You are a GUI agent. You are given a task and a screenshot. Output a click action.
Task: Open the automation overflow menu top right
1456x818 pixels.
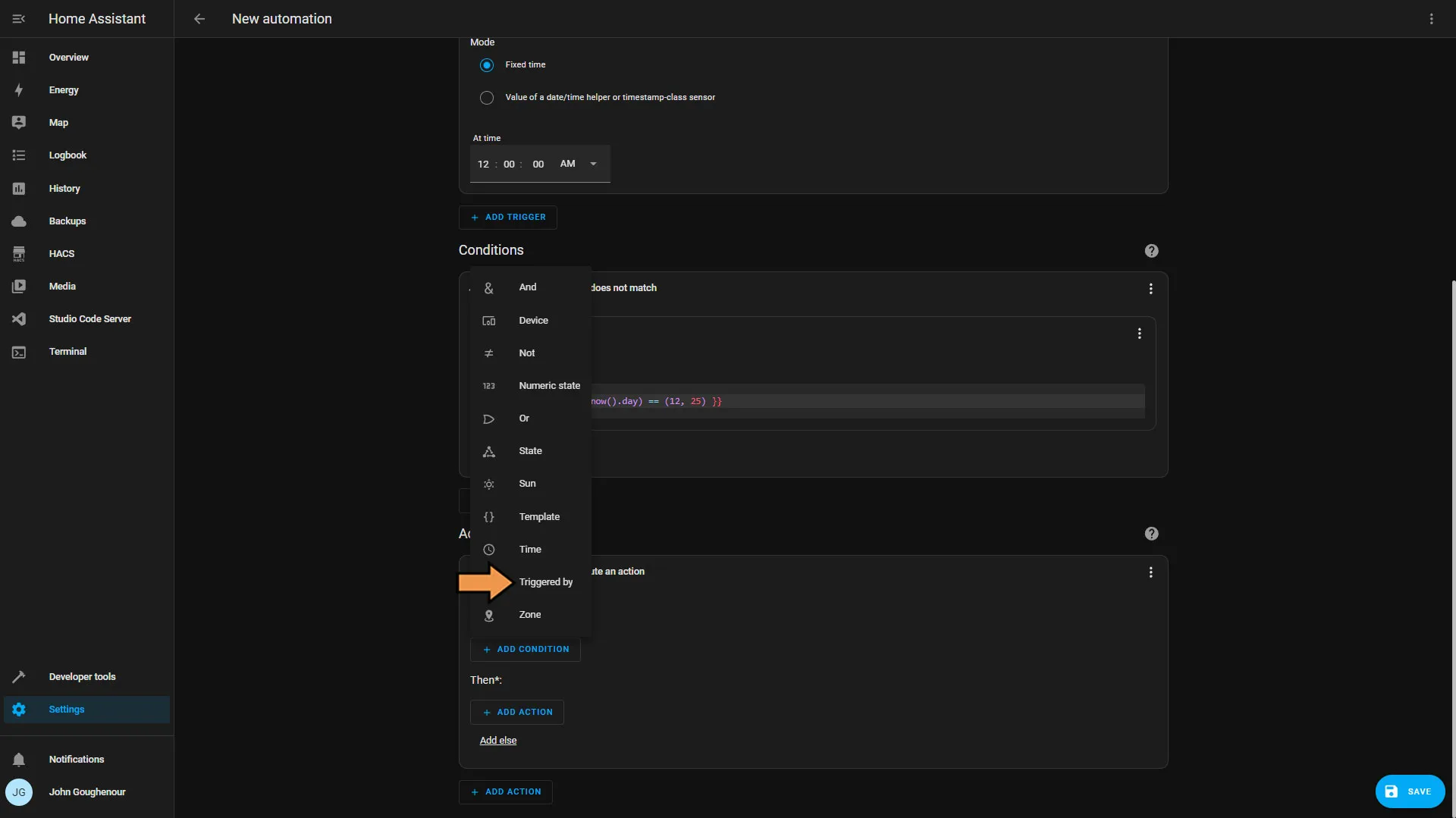[x=1432, y=19]
